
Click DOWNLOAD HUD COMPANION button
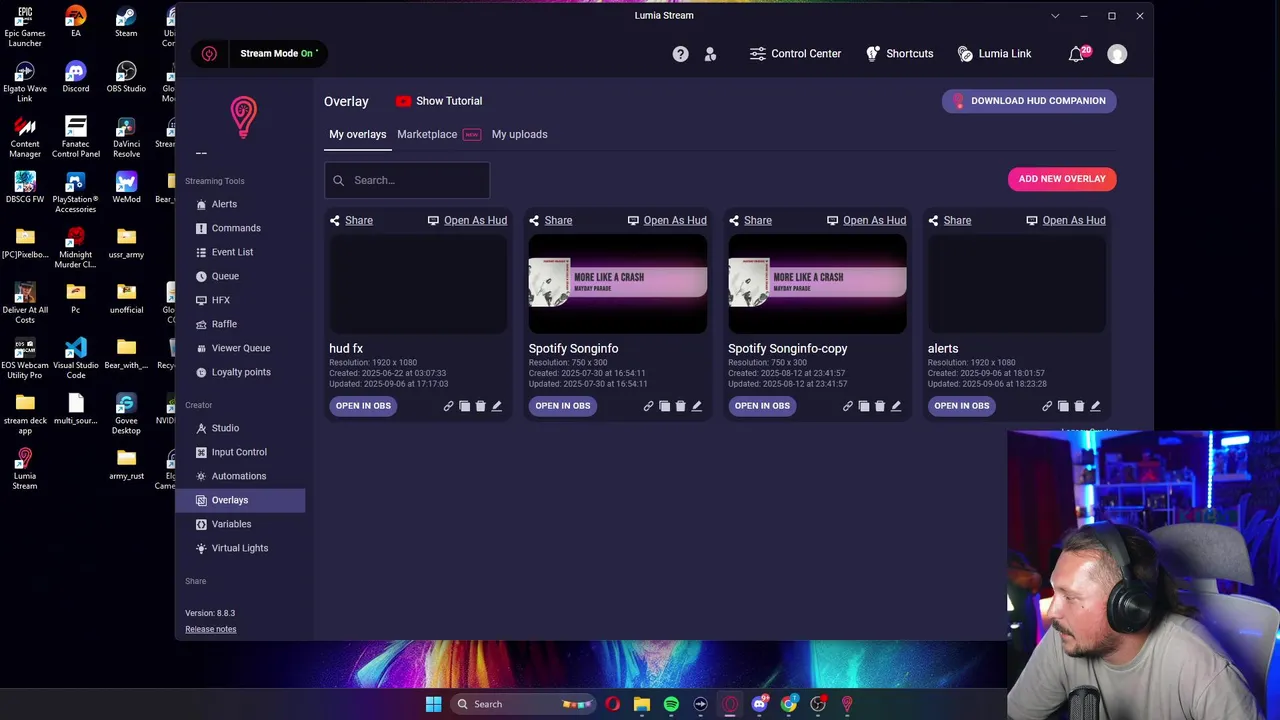coord(1029,101)
